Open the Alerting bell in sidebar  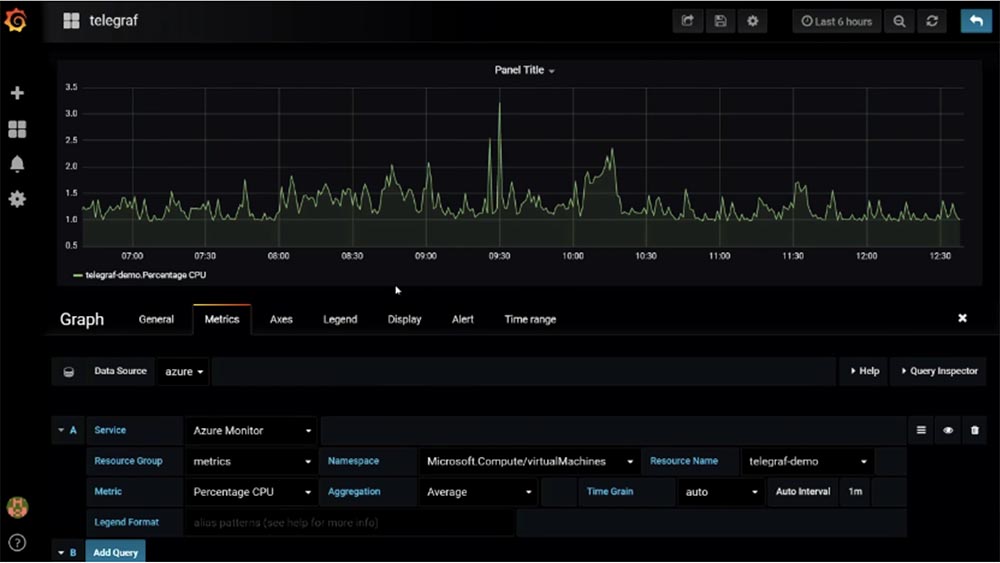(17, 165)
